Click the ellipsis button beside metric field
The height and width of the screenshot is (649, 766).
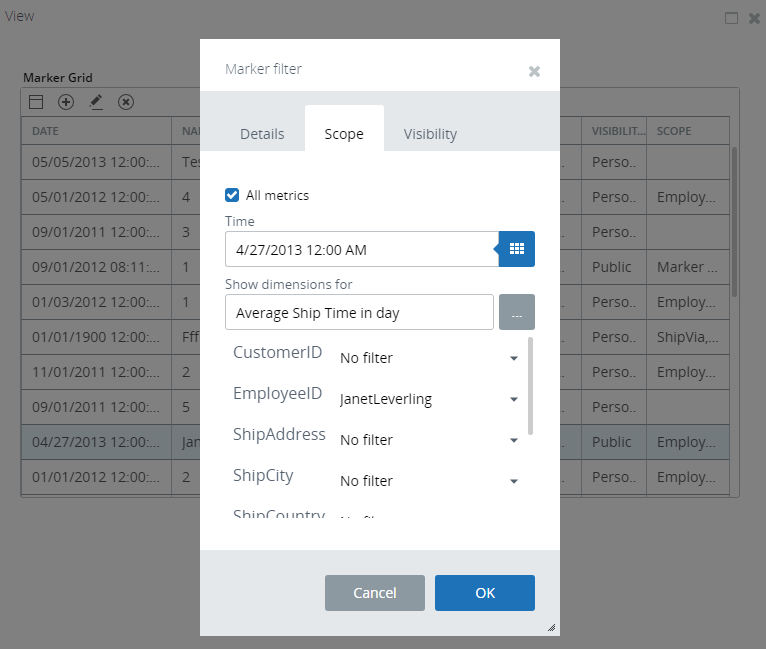click(x=517, y=312)
